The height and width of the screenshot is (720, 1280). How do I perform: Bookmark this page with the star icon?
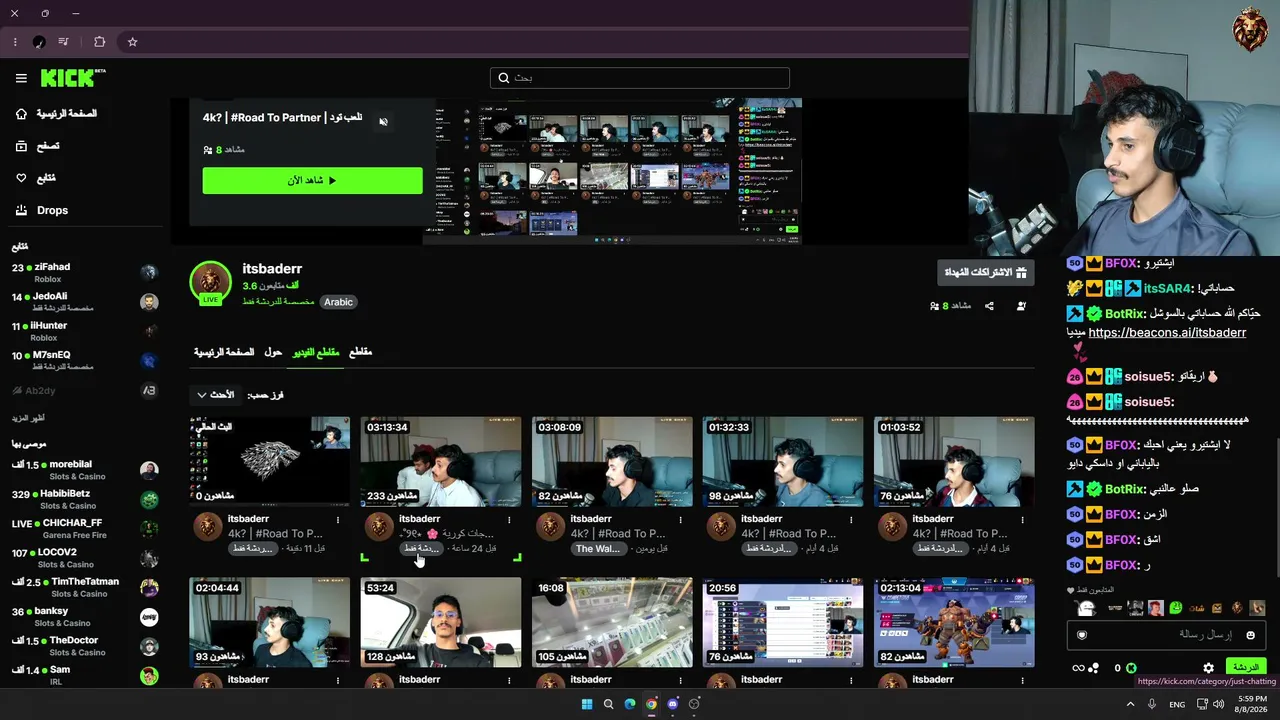[132, 42]
